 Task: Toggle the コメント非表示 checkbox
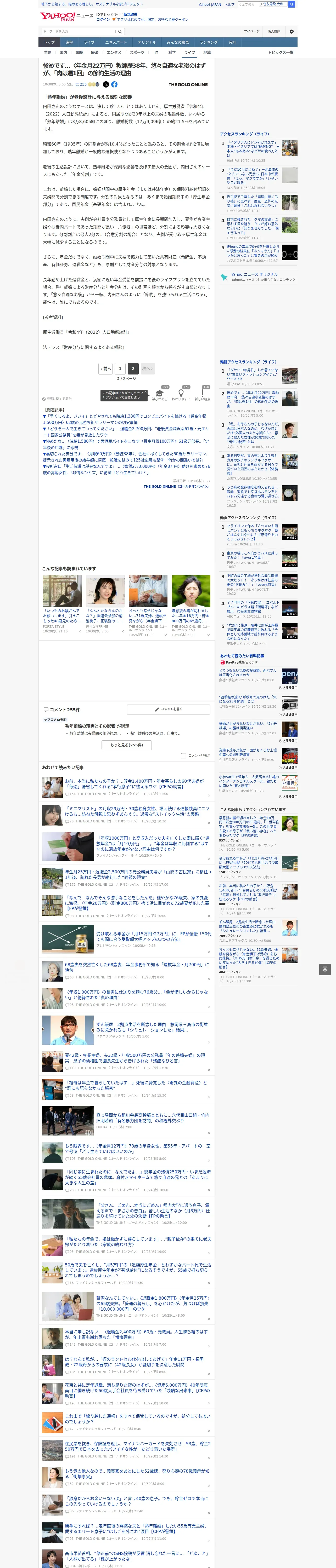183,756
